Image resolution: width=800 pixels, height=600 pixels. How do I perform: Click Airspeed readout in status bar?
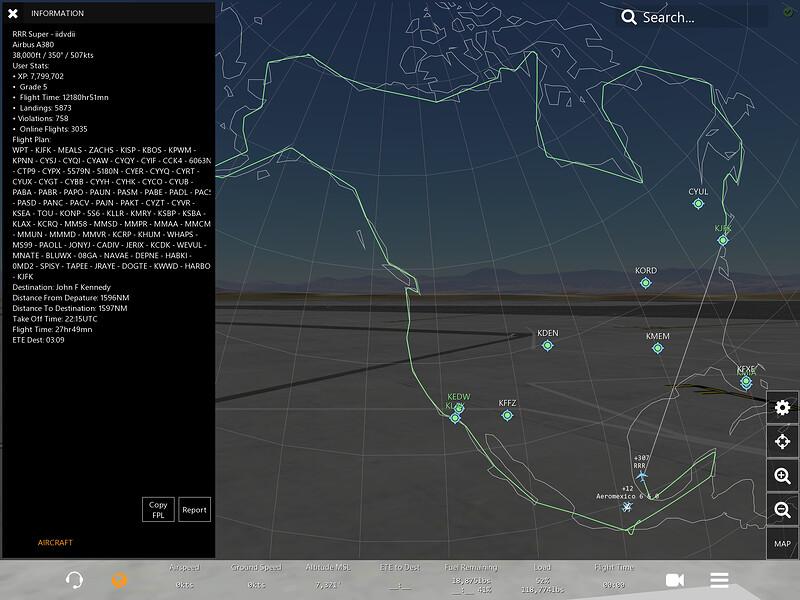click(184, 576)
